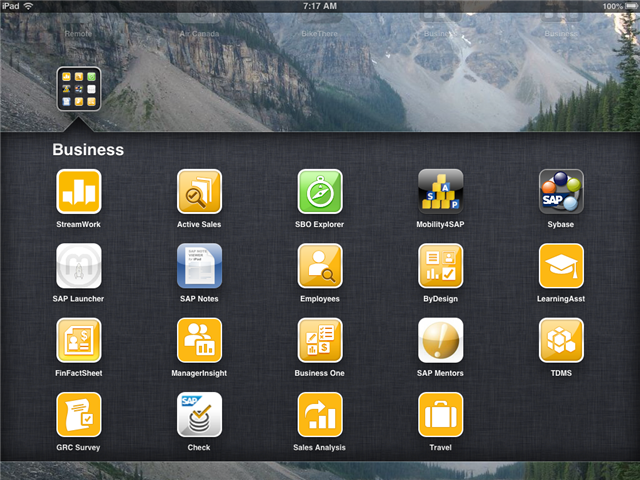Open the SAP Check app
The width and height of the screenshot is (640, 480).
(199, 414)
